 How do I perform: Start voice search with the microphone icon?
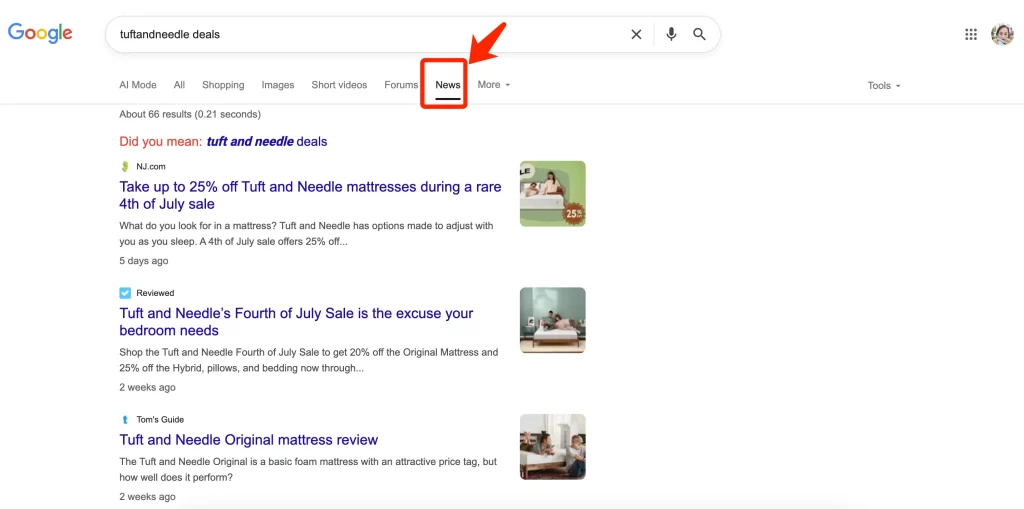coord(671,35)
